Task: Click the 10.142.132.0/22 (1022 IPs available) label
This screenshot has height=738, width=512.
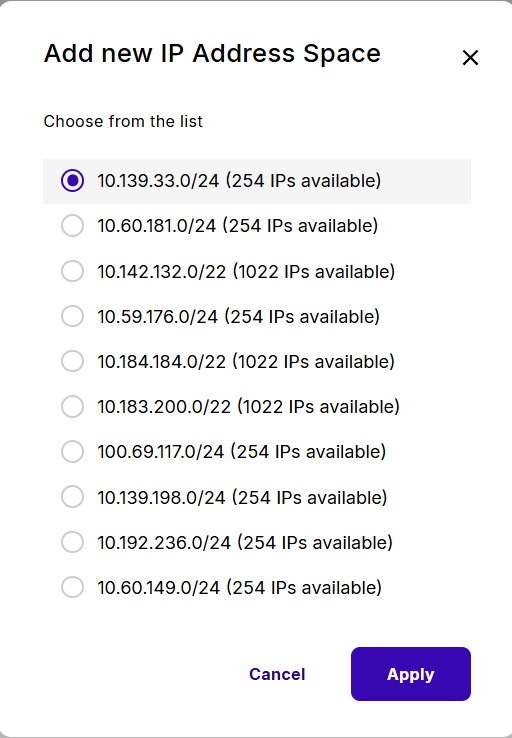Action: 246,272
